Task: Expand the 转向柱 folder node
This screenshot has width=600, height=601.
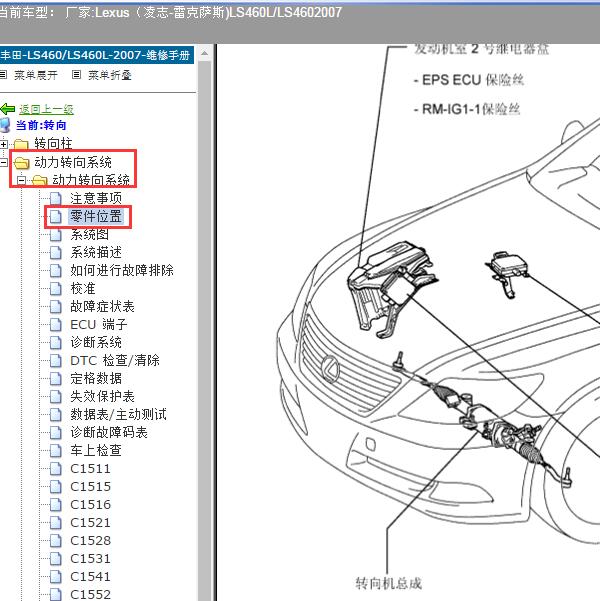Action: 3,144
